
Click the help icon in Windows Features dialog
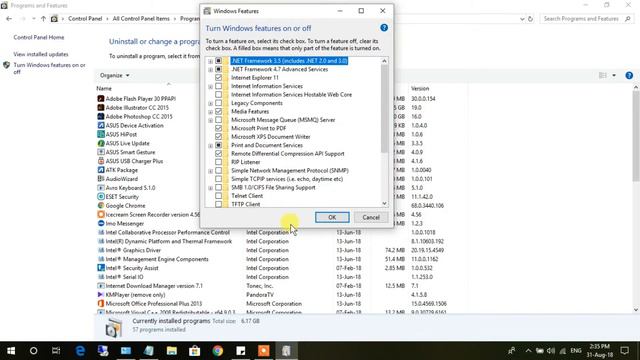point(384,28)
